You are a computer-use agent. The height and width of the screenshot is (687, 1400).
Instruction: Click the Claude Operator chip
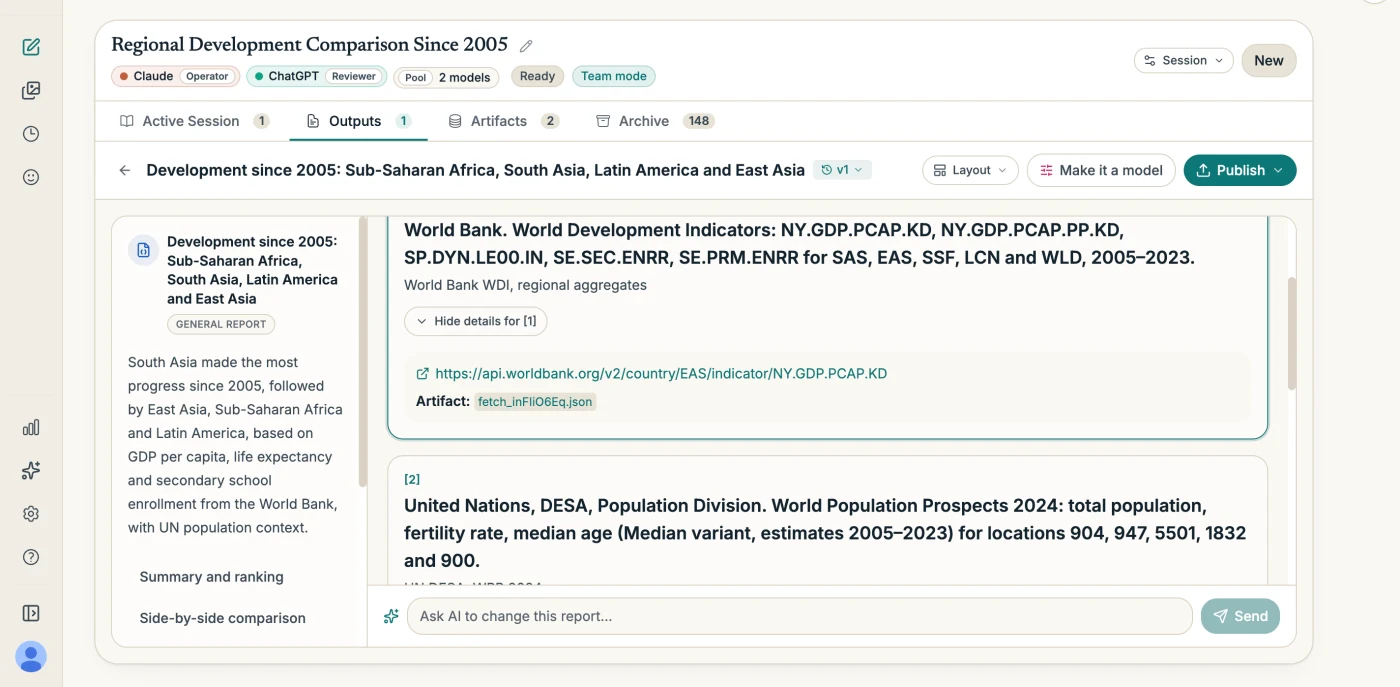(x=175, y=76)
